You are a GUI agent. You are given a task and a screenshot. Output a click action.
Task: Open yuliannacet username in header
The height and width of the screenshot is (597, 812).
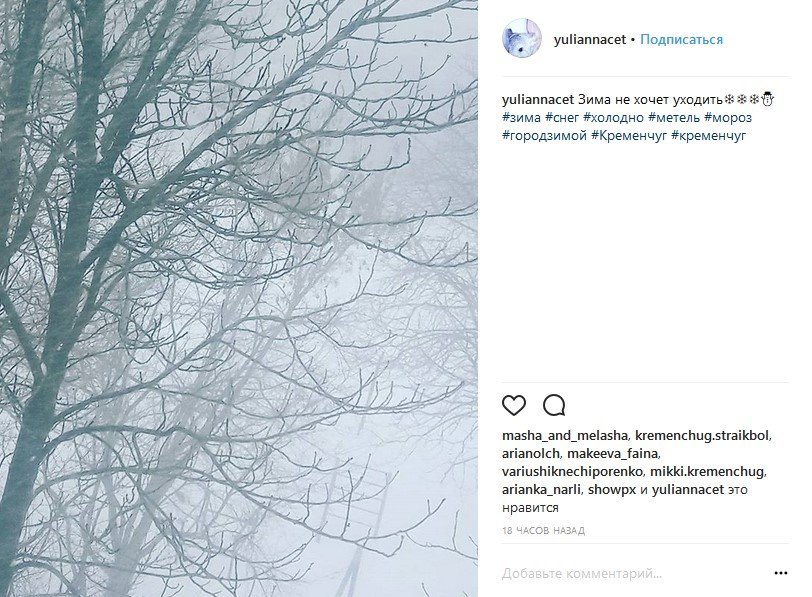[x=590, y=39]
